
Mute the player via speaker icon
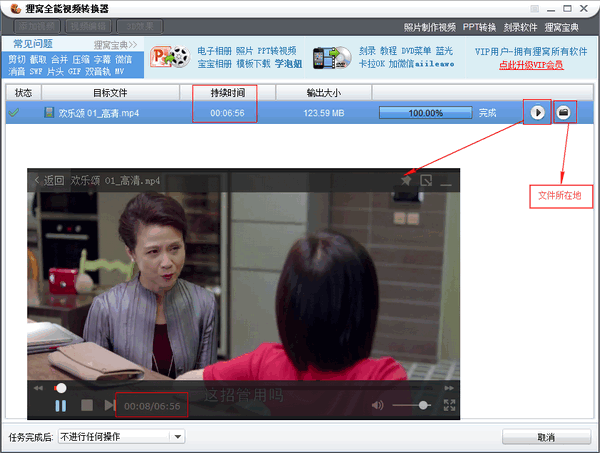pos(377,405)
